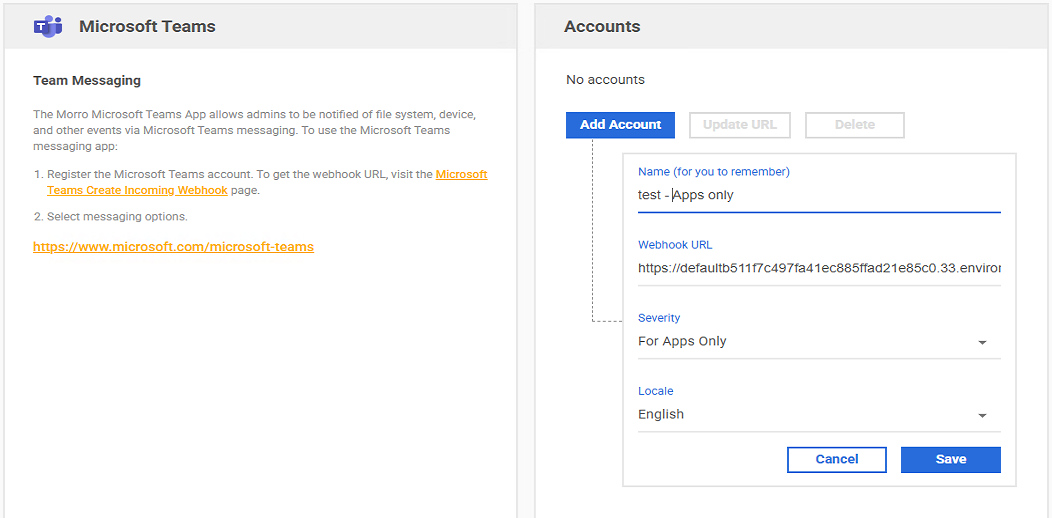1052x518 pixels.
Task: Click the Microsoft Teams panel title
Action: 147,26
